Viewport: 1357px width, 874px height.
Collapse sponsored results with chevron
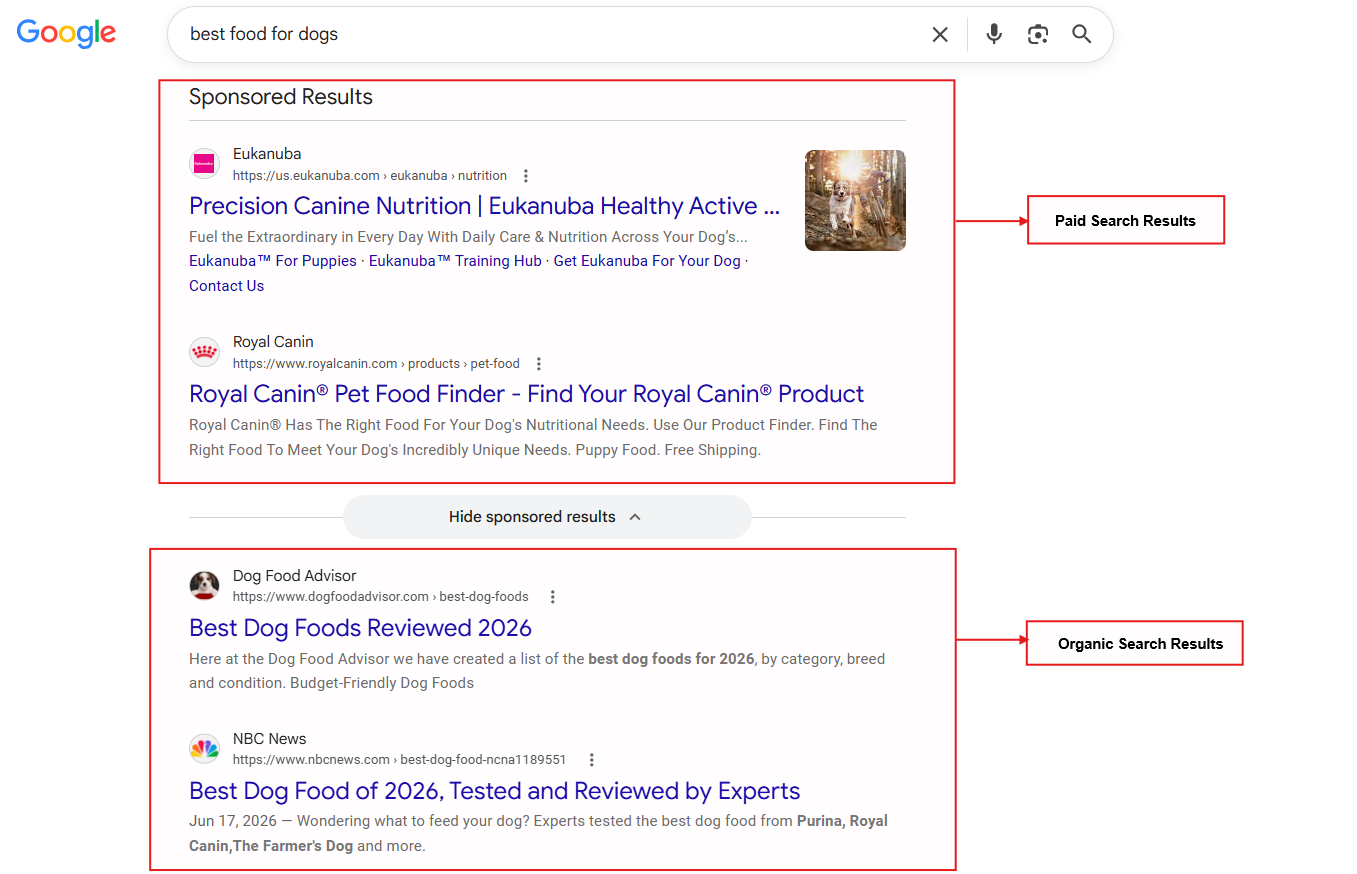coord(635,517)
